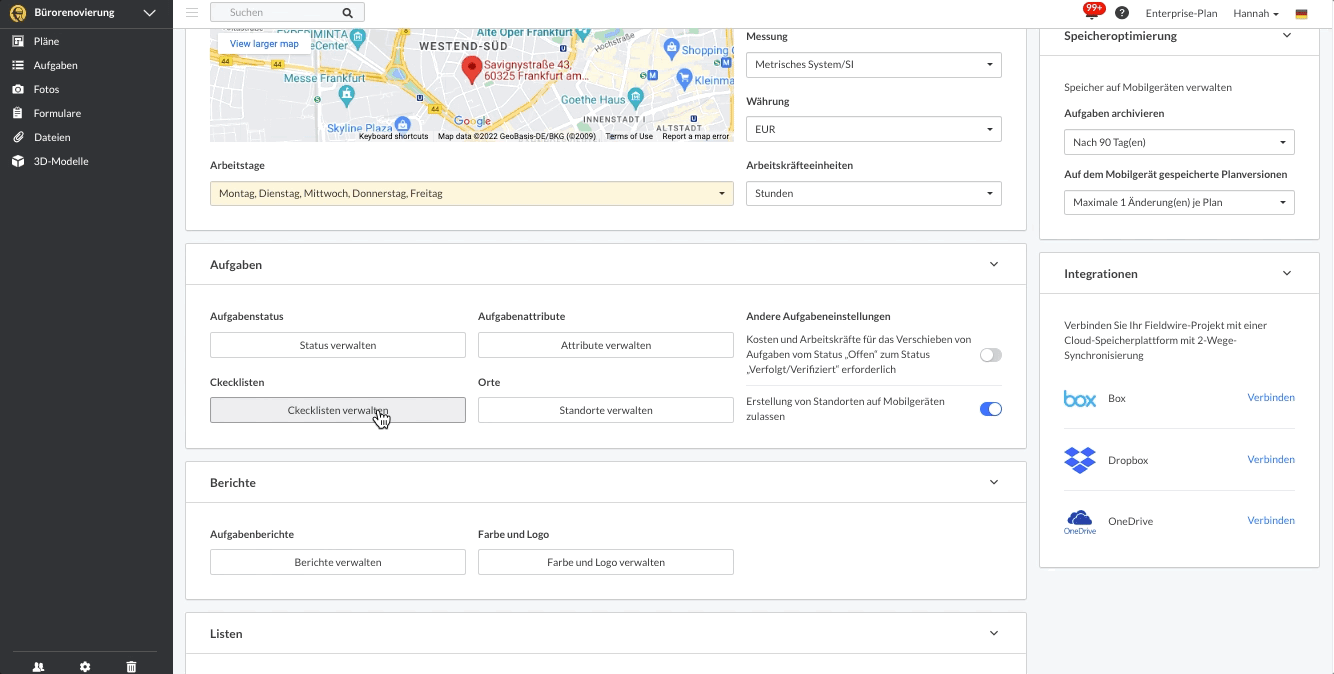Click the German flag language icon
The width and height of the screenshot is (1334, 674).
pyautogui.click(x=1301, y=14)
